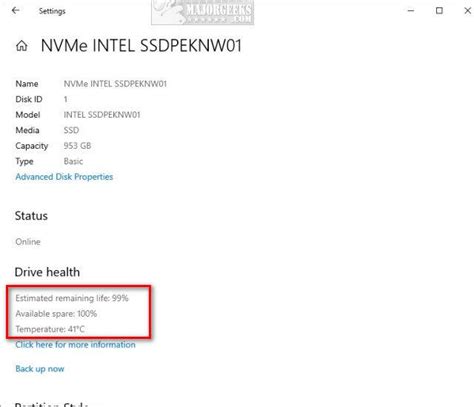Select the Capacity value 953 GB
This screenshot has width=474, height=407.
pyautogui.click(x=77, y=146)
